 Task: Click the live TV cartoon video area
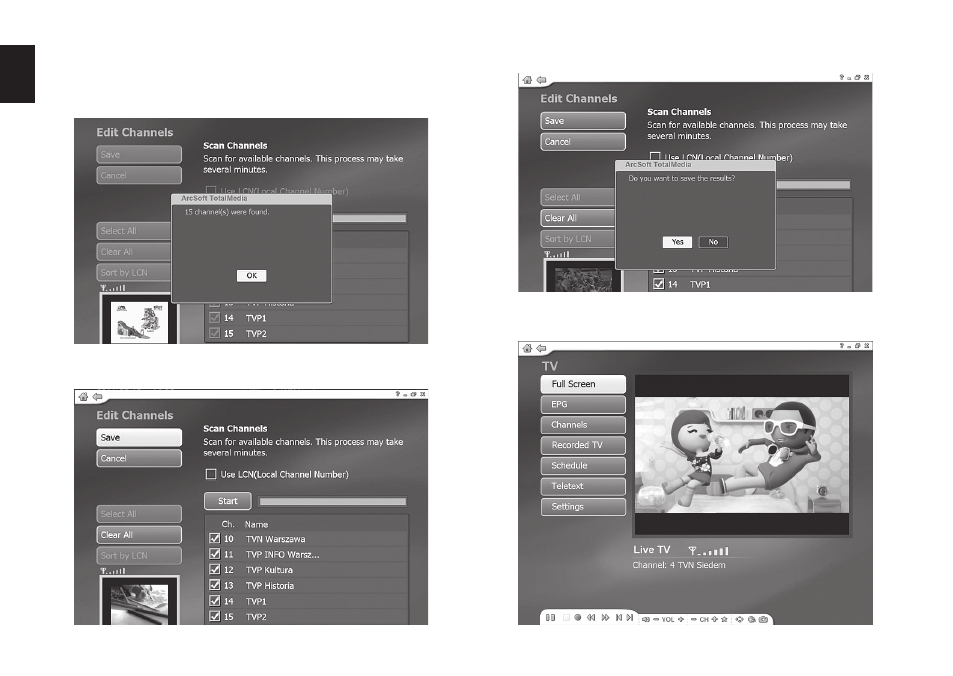[x=741, y=455]
